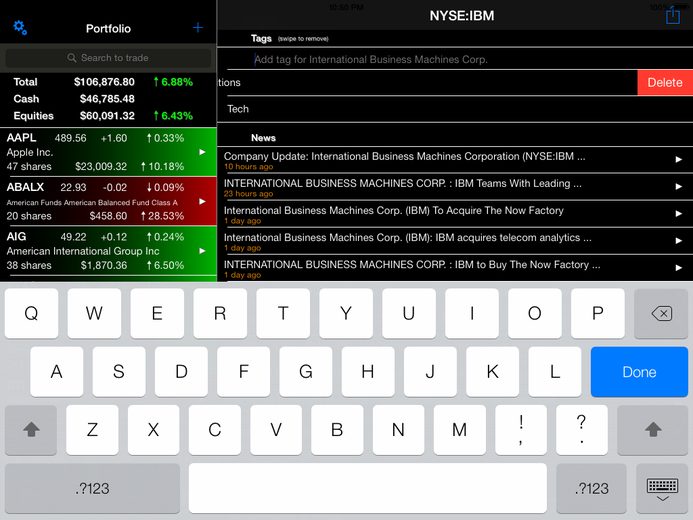
Task: Tap the exclamation/comma key
Action: pyautogui.click(x=521, y=429)
